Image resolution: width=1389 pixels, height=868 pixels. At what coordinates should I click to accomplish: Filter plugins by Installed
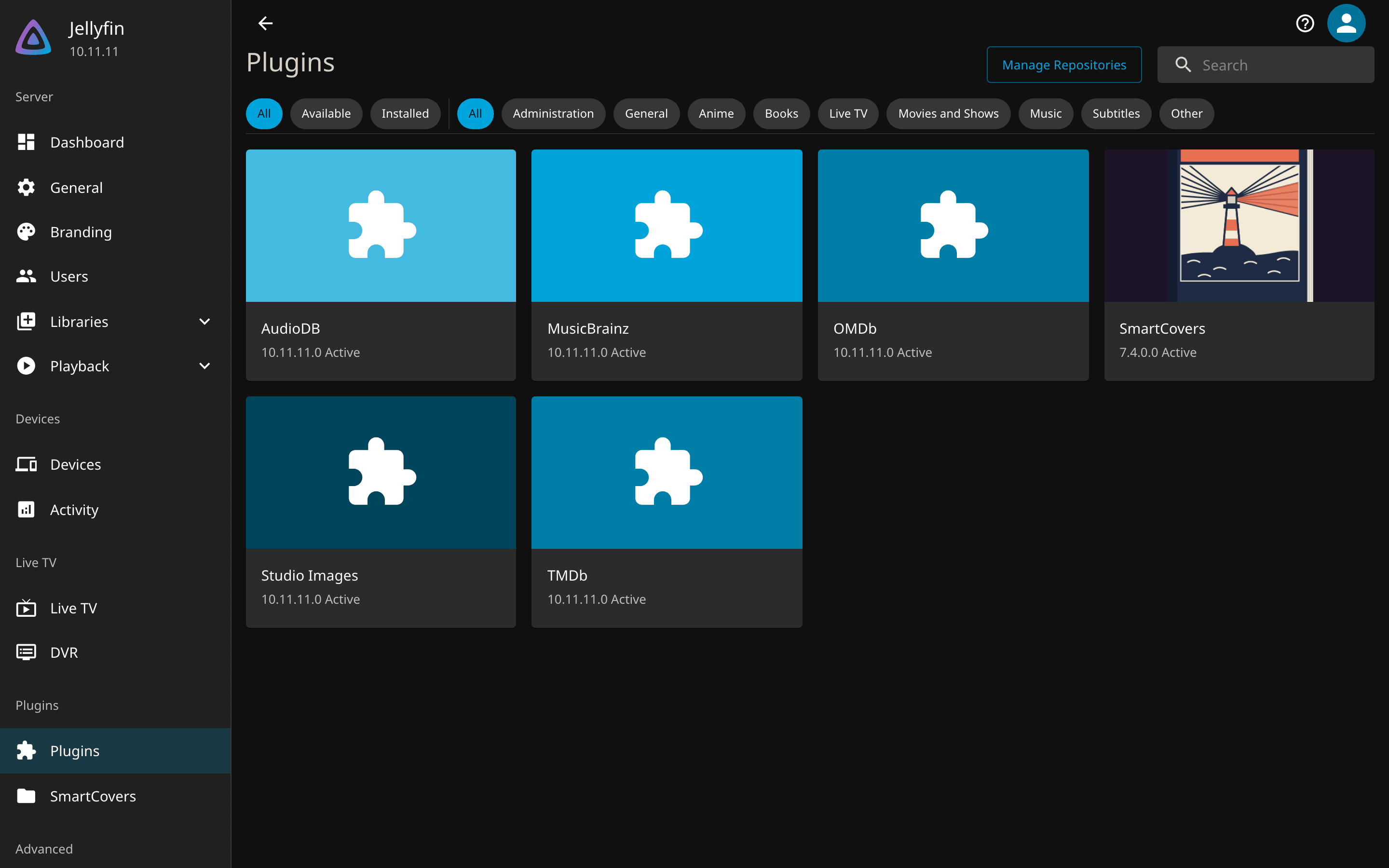coord(405,114)
